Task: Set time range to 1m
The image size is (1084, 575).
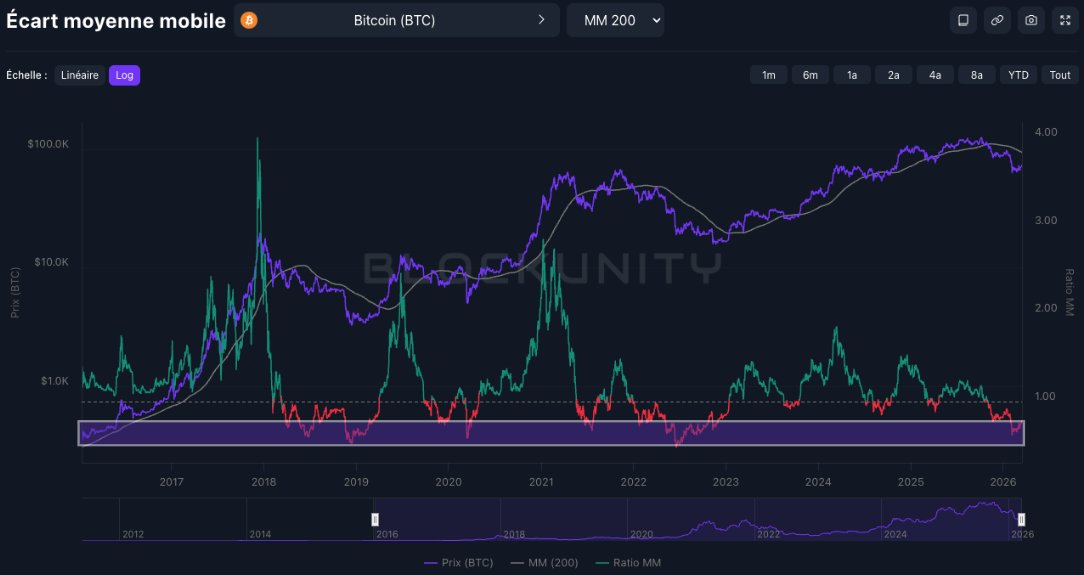Action: coord(769,75)
